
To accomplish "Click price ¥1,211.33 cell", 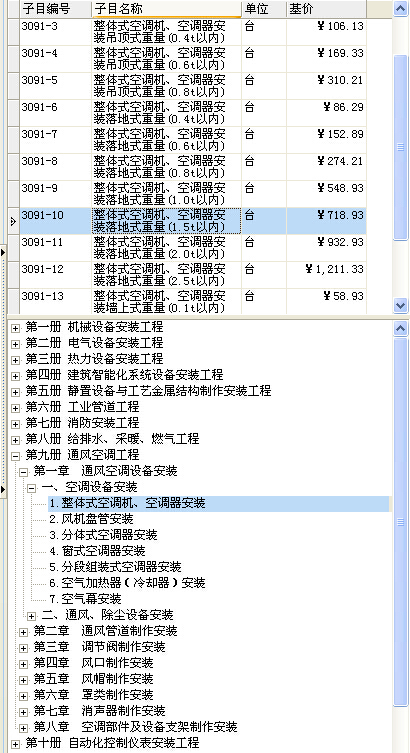I will (326, 275).
